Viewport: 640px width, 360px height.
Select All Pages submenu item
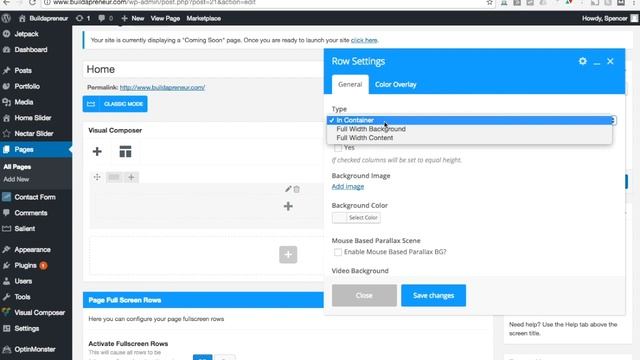17,167
